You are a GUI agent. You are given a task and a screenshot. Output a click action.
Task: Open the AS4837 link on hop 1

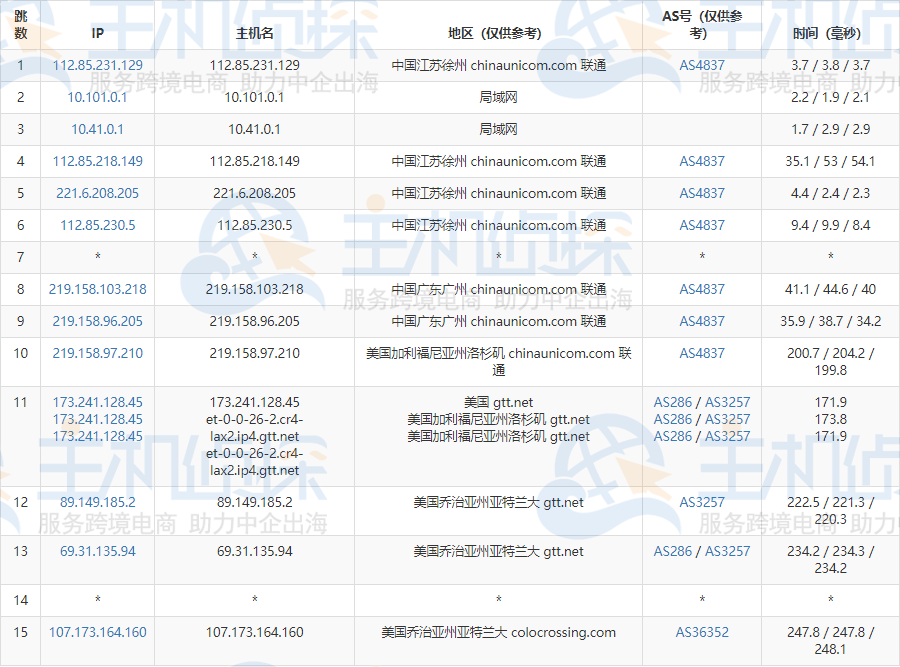[702, 65]
